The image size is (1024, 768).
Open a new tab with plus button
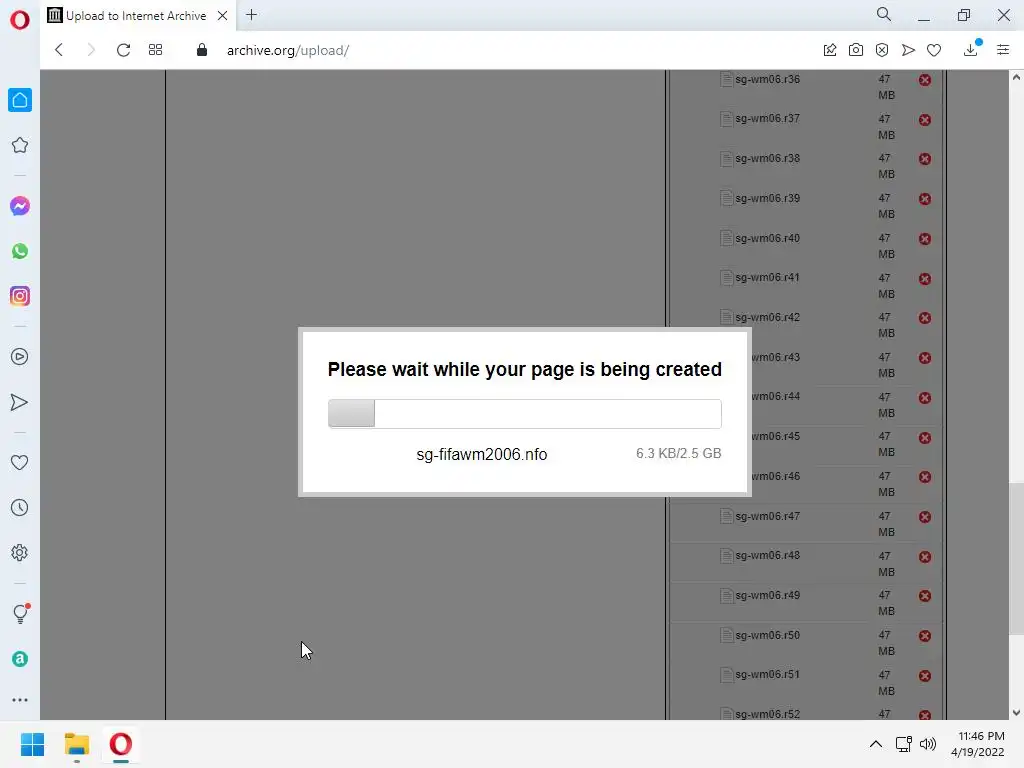251,15
